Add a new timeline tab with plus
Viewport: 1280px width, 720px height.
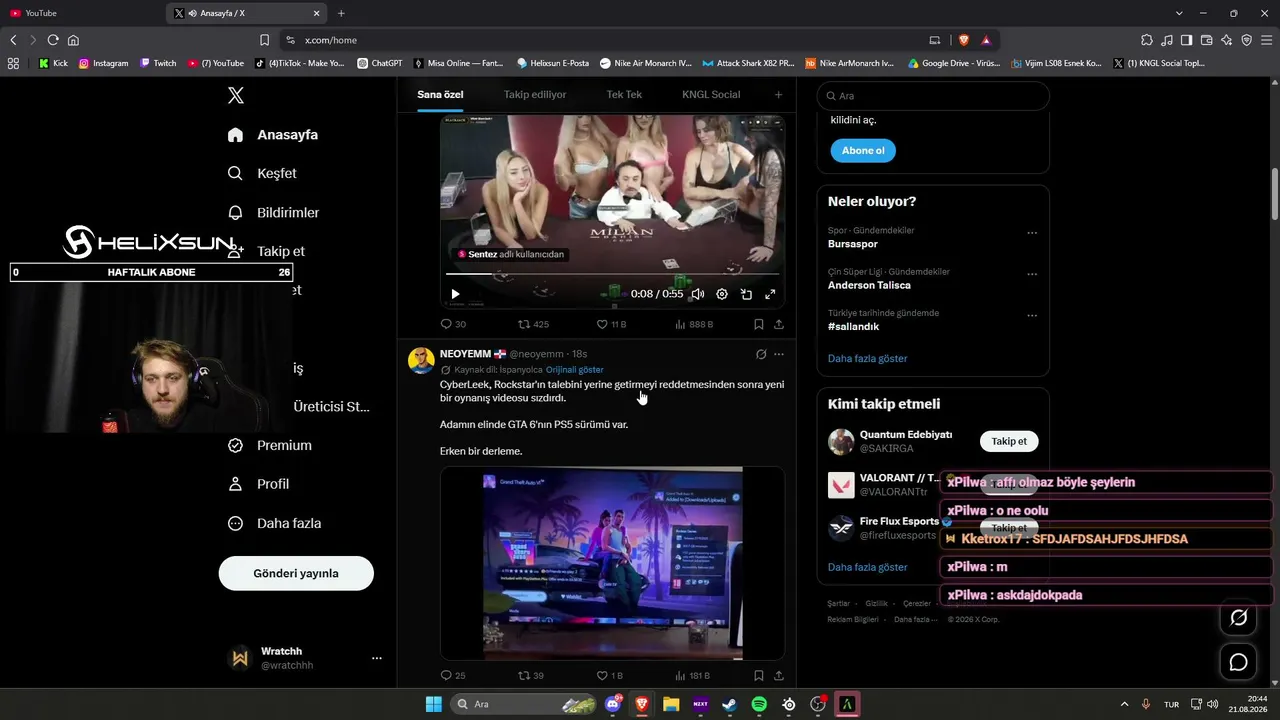[778, 95]
